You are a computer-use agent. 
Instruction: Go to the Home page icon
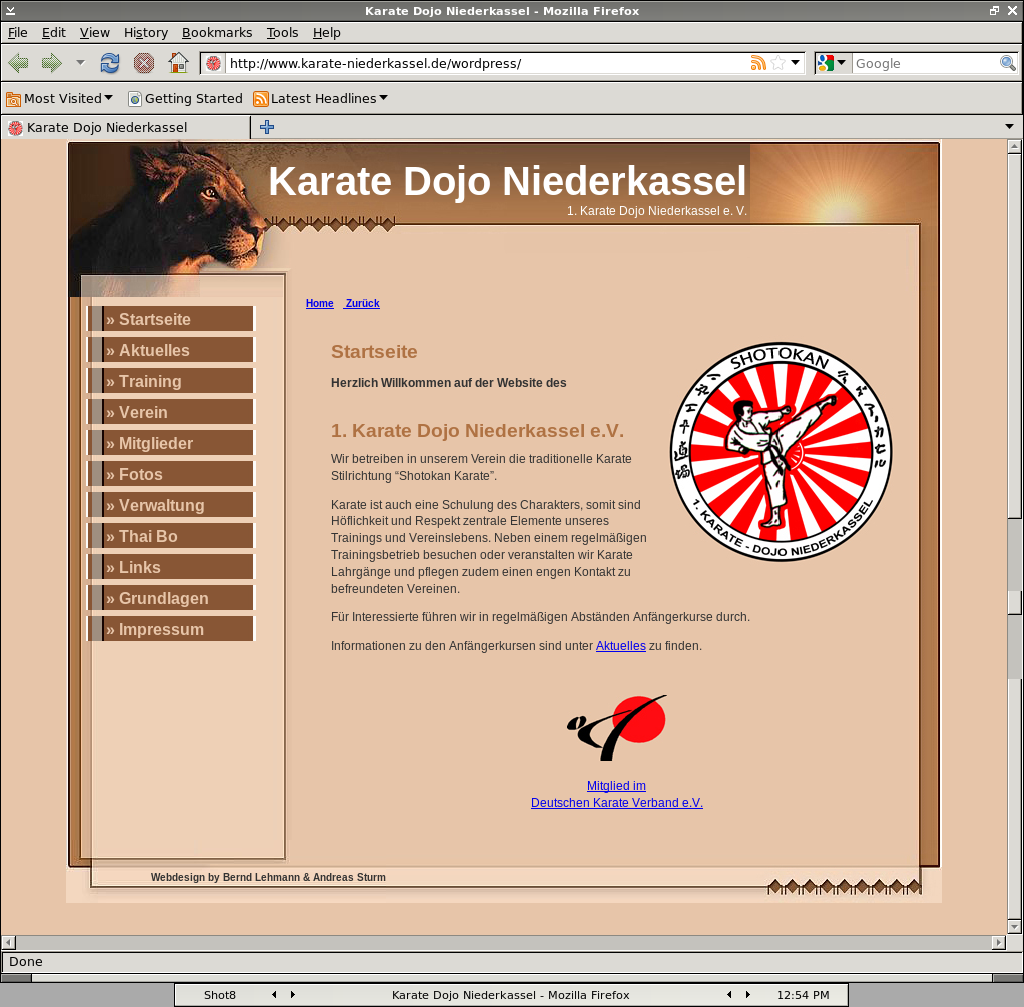click(178, 63)
